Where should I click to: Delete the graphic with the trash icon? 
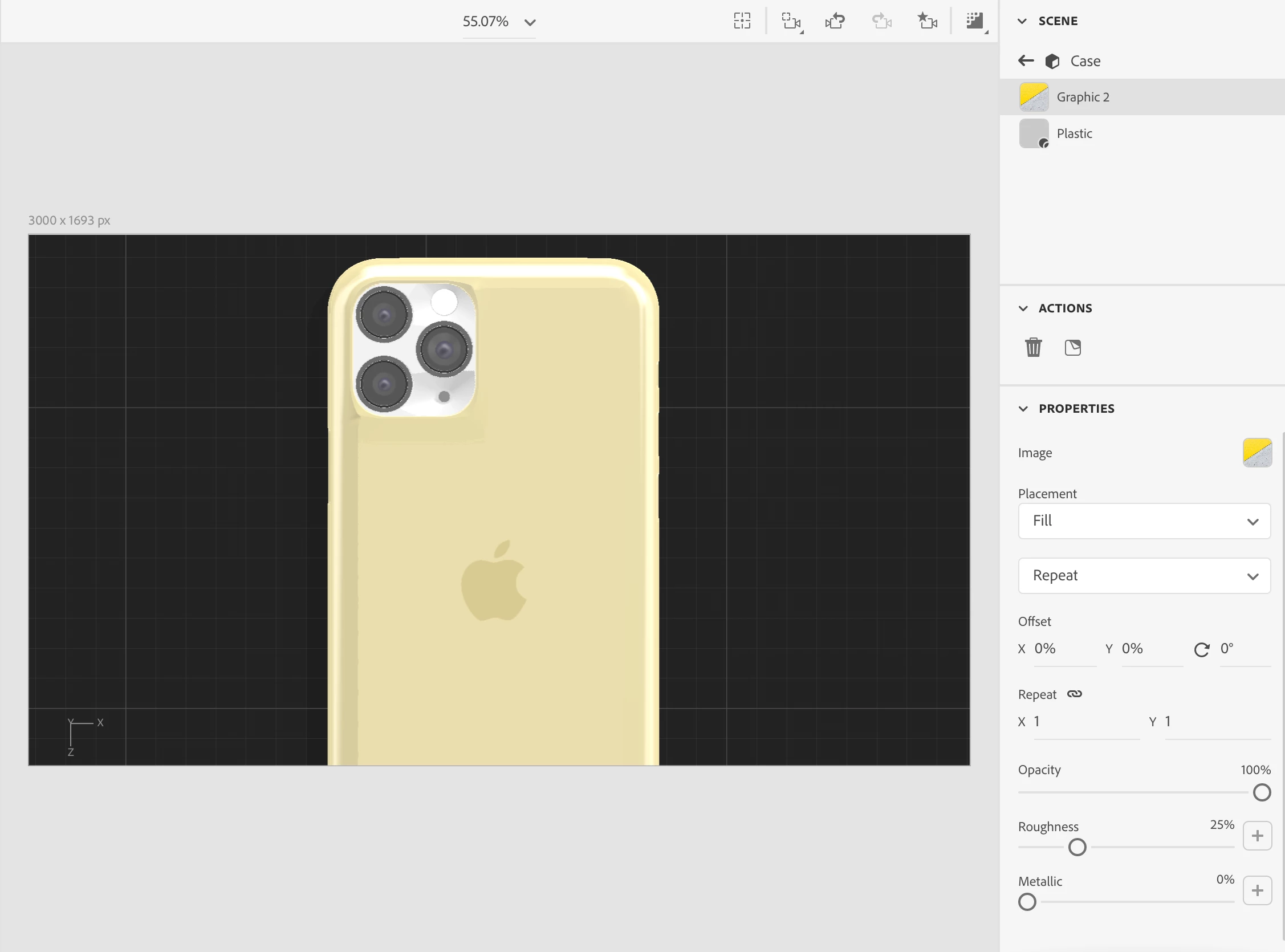tap(1033, 348)
